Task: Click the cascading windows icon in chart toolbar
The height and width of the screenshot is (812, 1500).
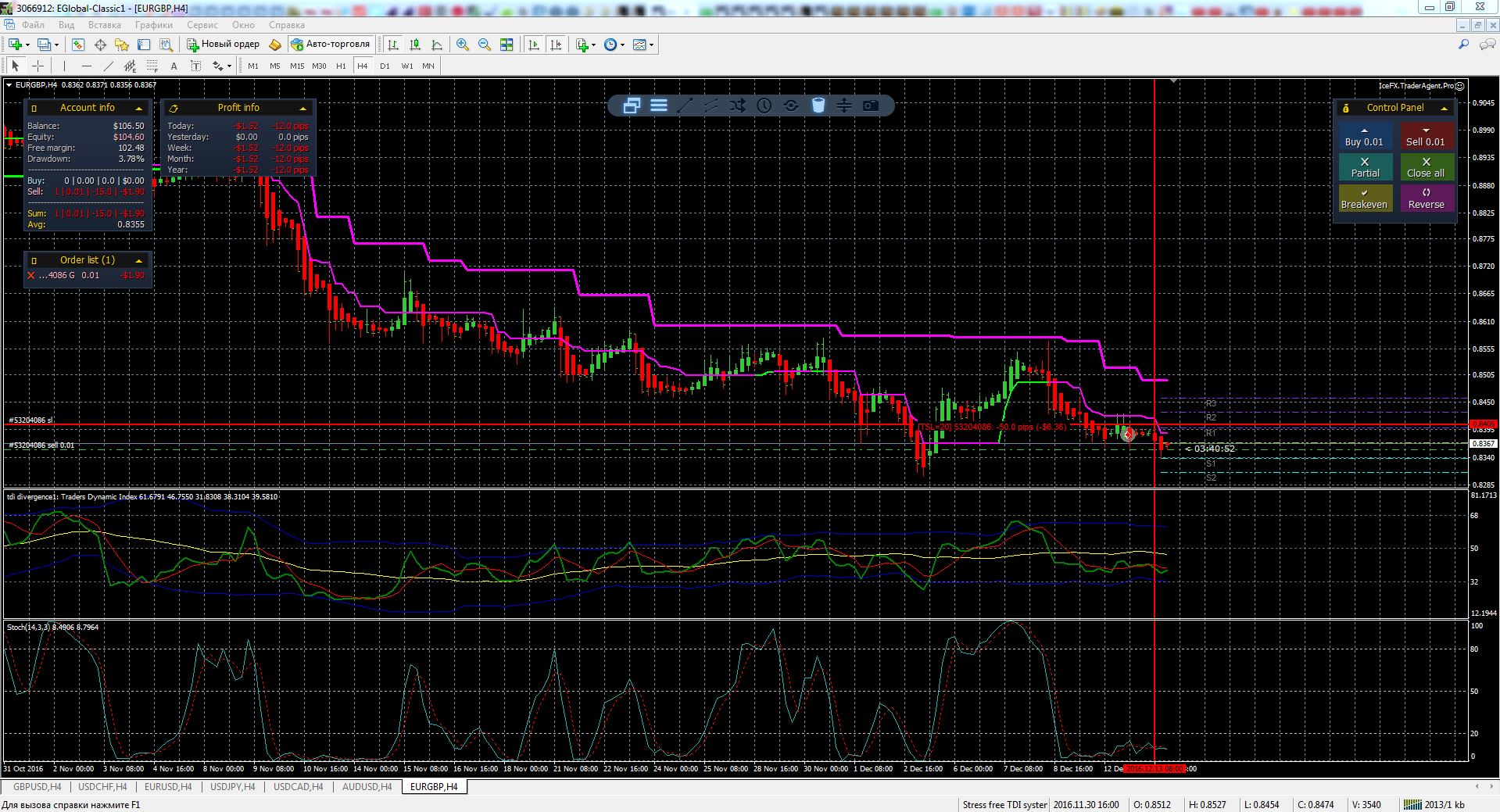Action: click(x=632, y=105)
